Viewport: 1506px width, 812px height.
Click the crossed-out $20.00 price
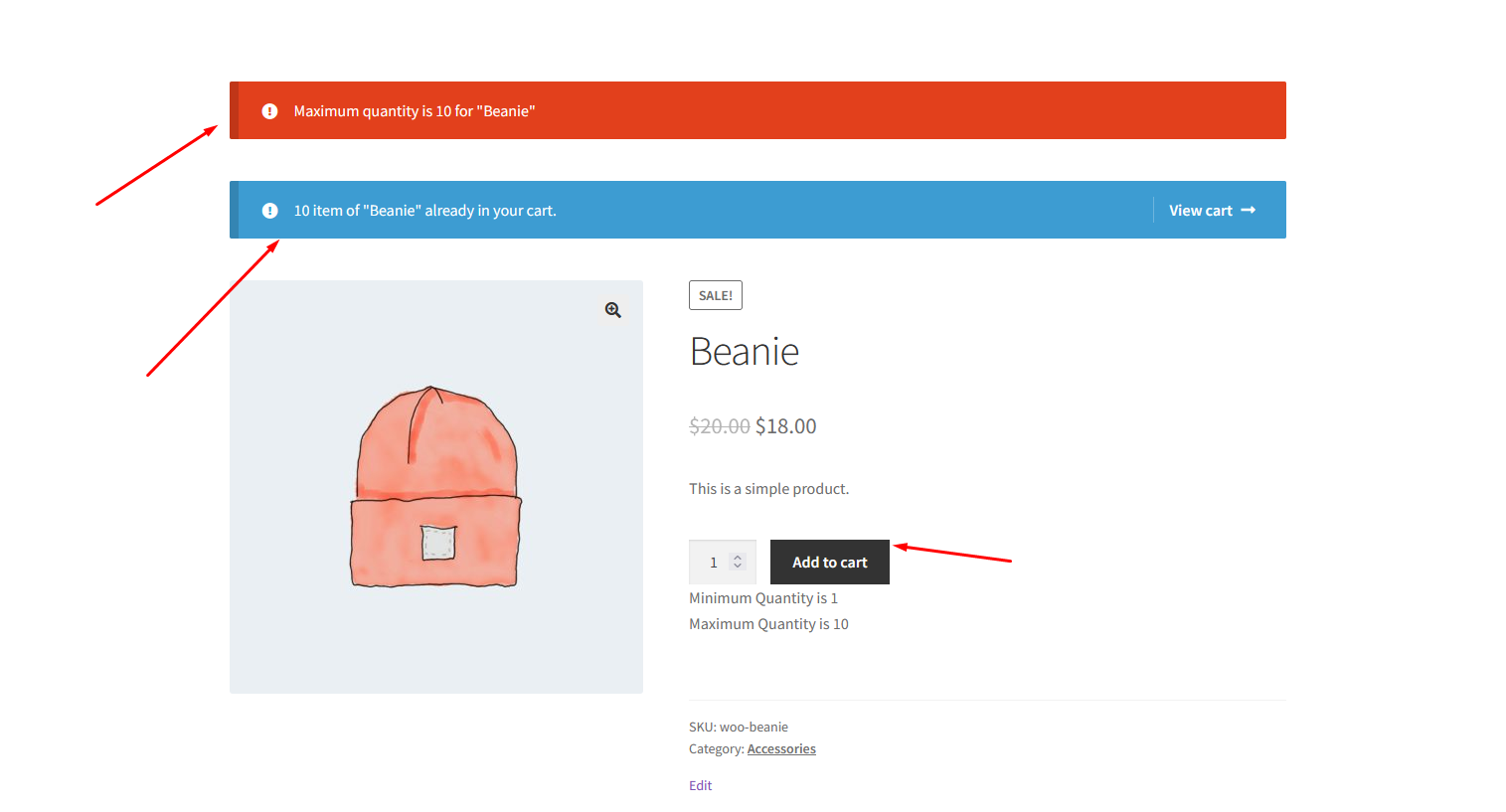[719, 426]
